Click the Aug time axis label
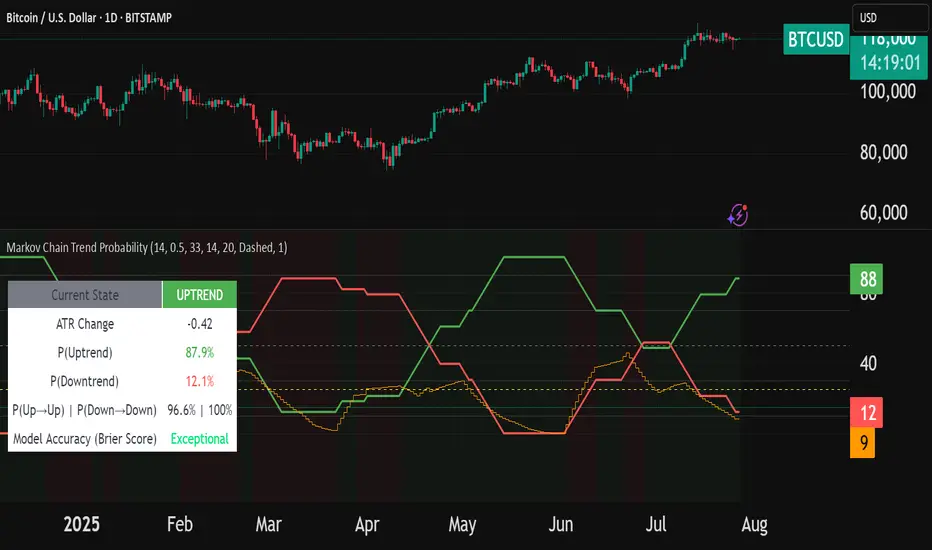 coord(755,524)
